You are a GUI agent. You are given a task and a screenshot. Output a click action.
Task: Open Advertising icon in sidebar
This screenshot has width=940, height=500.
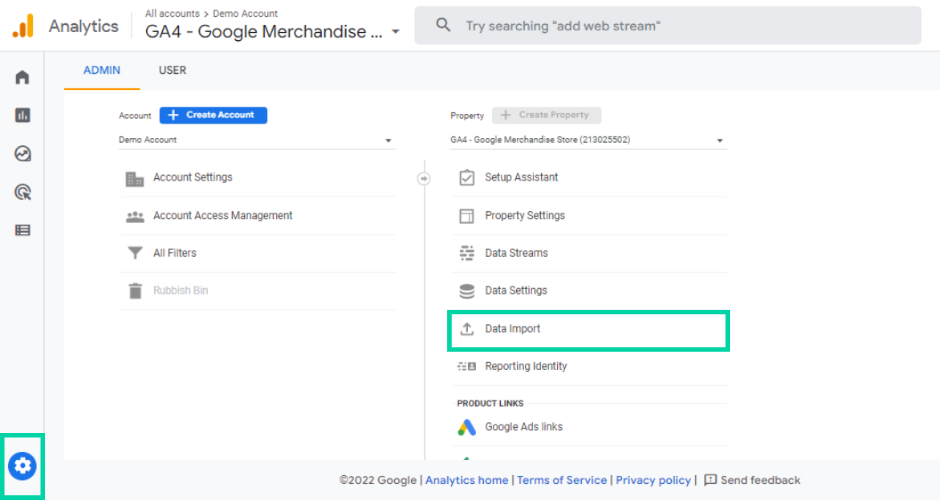tap(22, 191)
